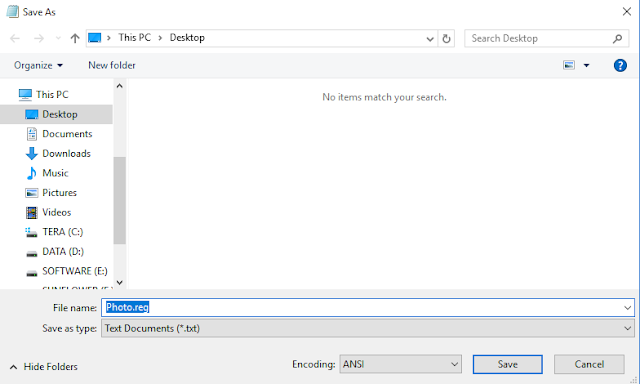Click the PC icon in address bar
This screenshot has width=640, height=384.
[x=95, y=38]
